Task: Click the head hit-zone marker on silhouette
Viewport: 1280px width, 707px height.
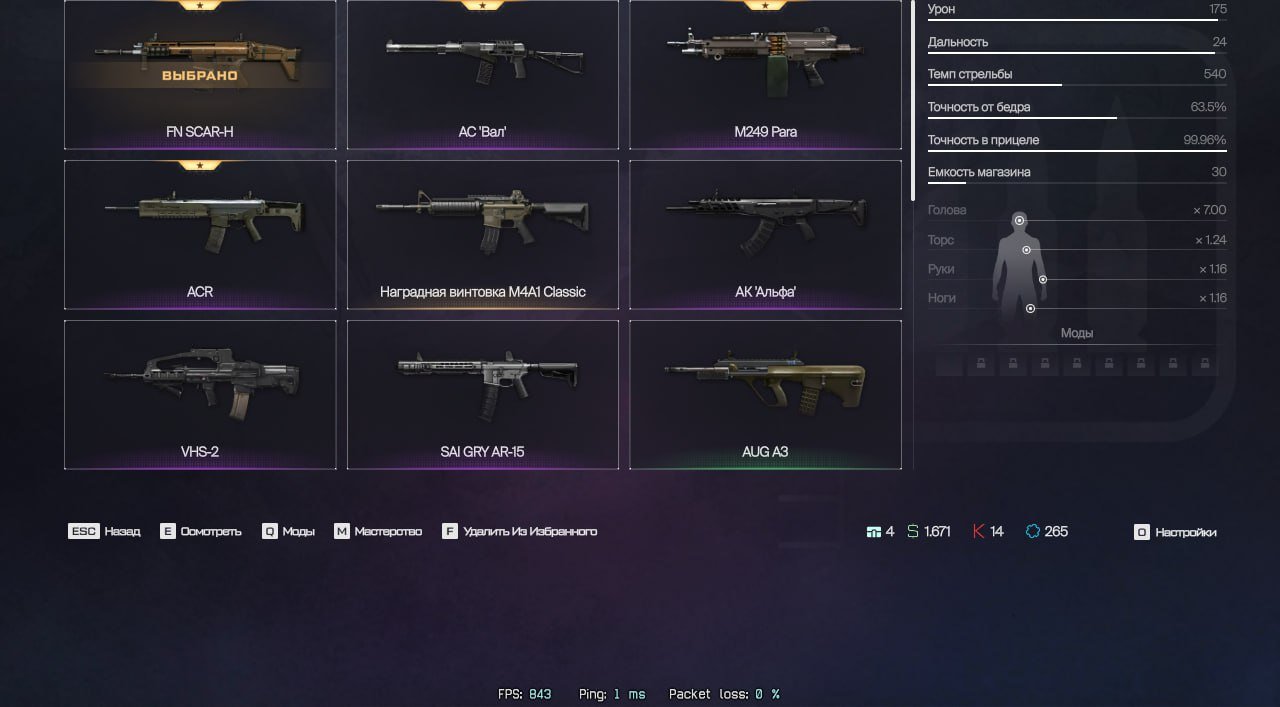Action: tap(1019, 220)
